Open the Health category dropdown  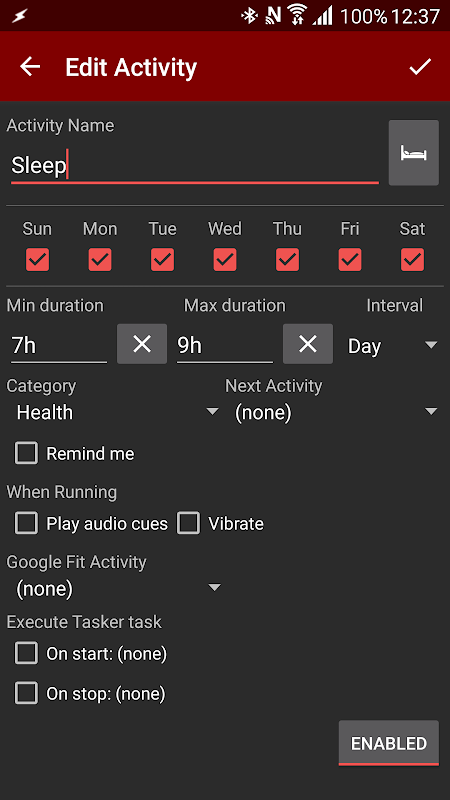coord(116,412)
